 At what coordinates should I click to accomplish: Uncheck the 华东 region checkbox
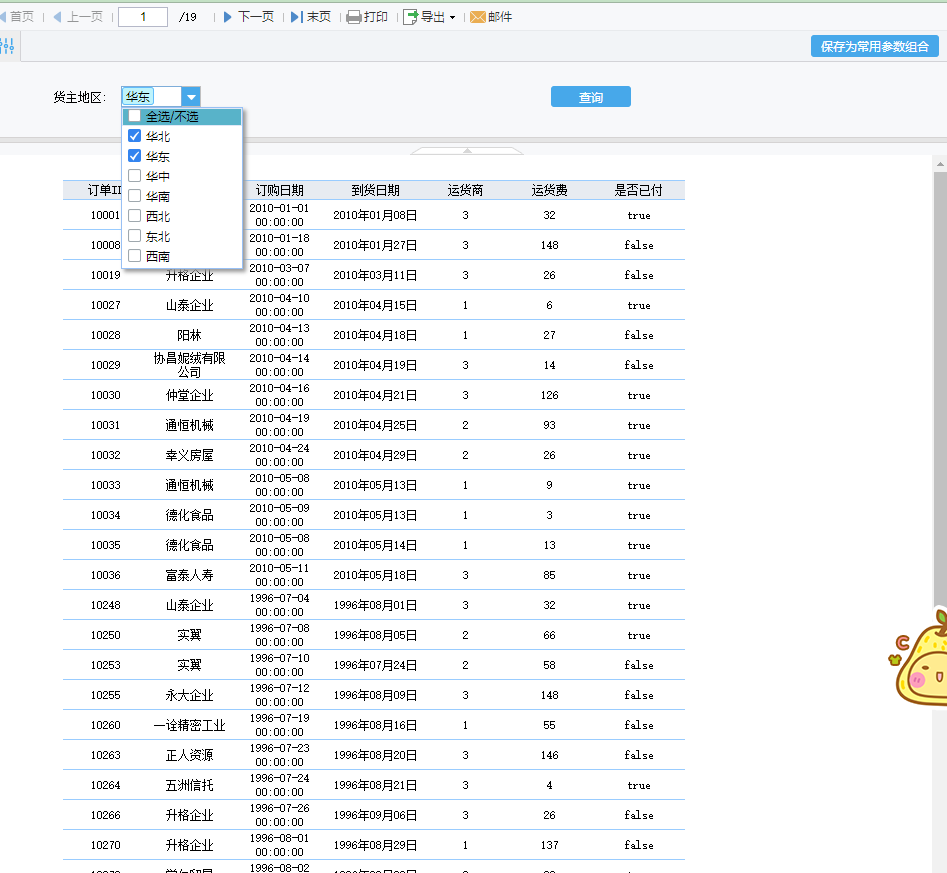135,156
